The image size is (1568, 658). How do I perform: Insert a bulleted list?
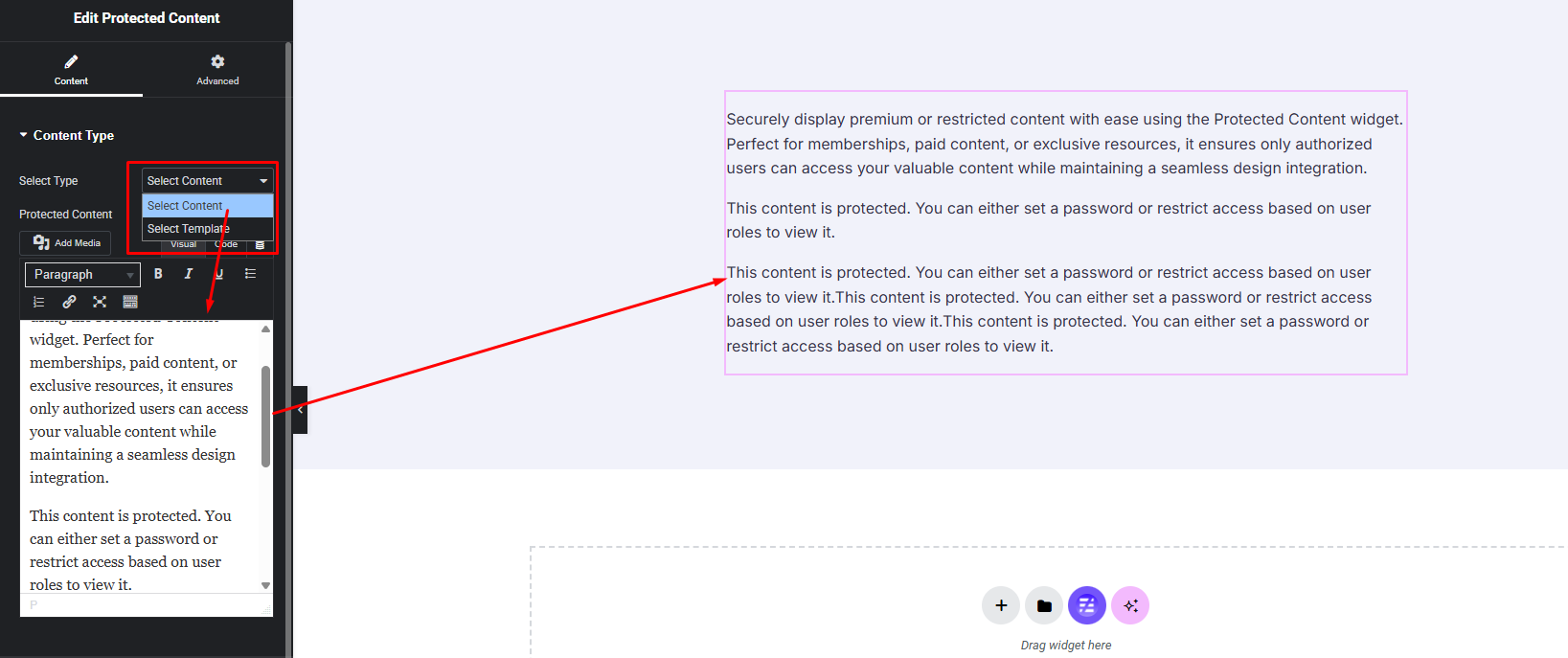click(x=250, y=274)
